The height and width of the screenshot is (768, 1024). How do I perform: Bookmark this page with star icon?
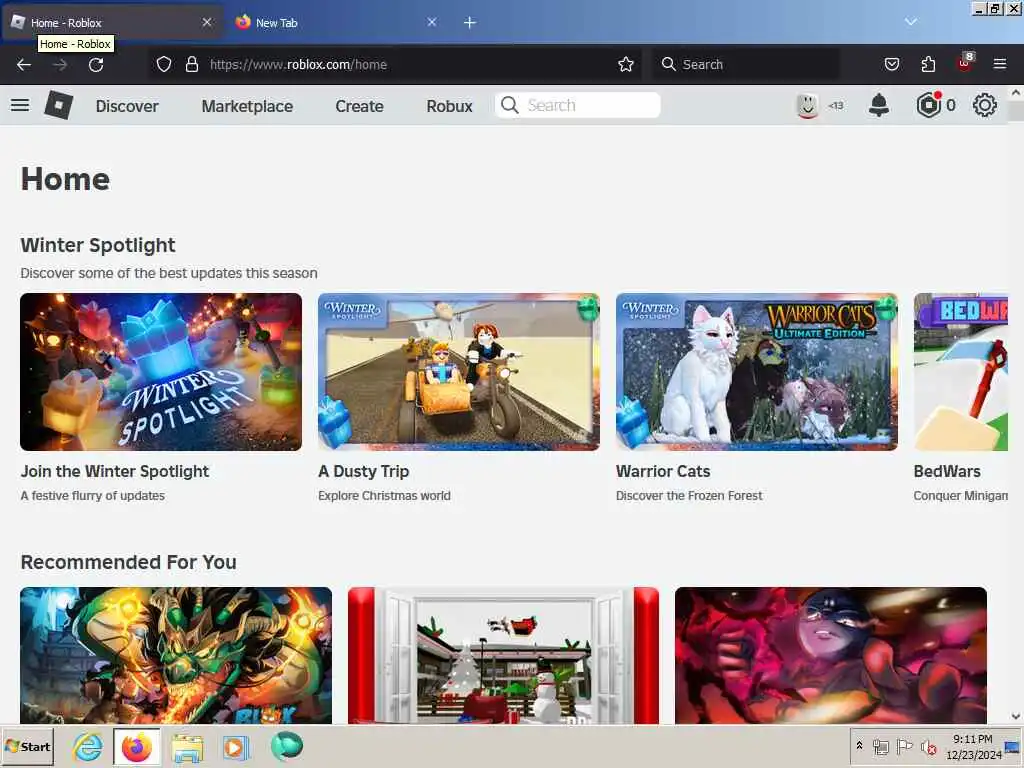pyautogui.click(x=626, y=64)
